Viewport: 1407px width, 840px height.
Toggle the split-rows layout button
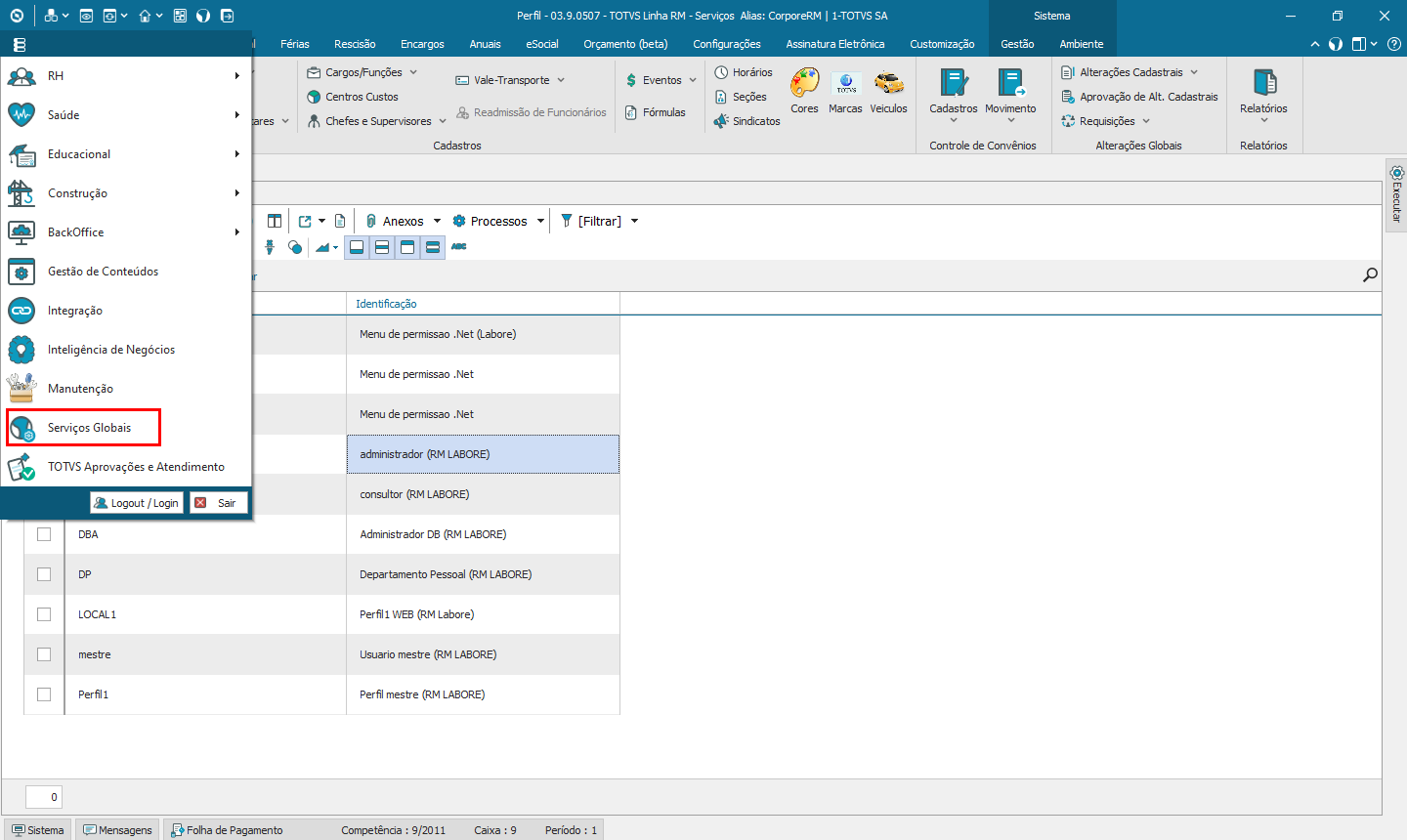[382, 247]
